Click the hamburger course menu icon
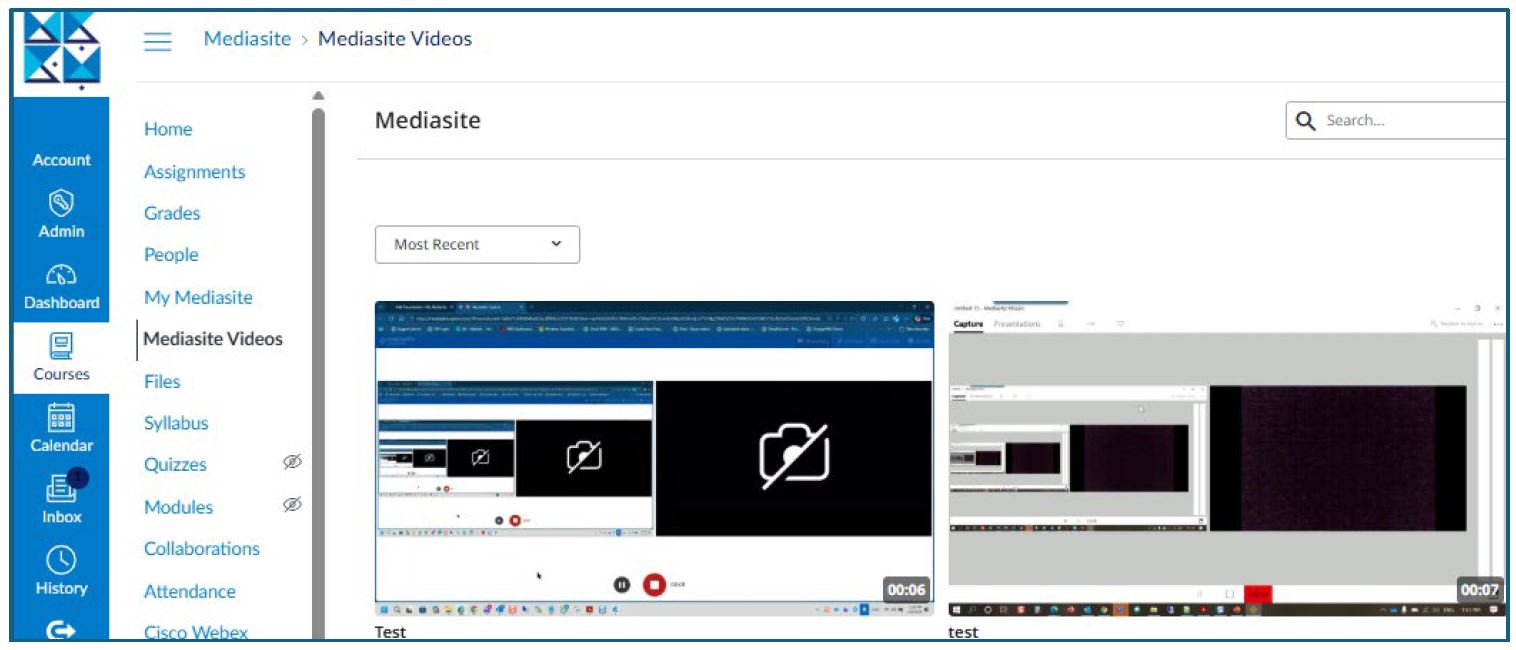The width and height of the screenshot is (1516, 650). pyautogui.click(x=158, y=41)
